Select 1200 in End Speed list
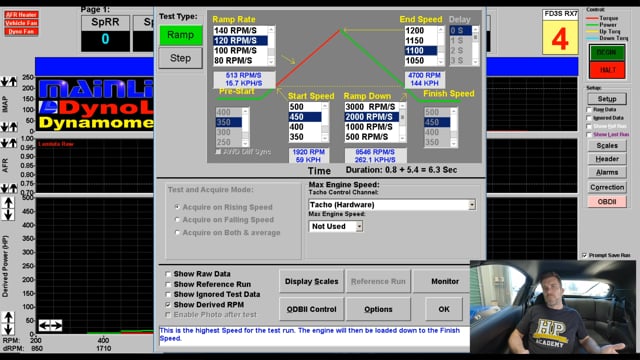The height and width of the screenshot is (360, 640). pyautogui.click(x=421, y=31)
